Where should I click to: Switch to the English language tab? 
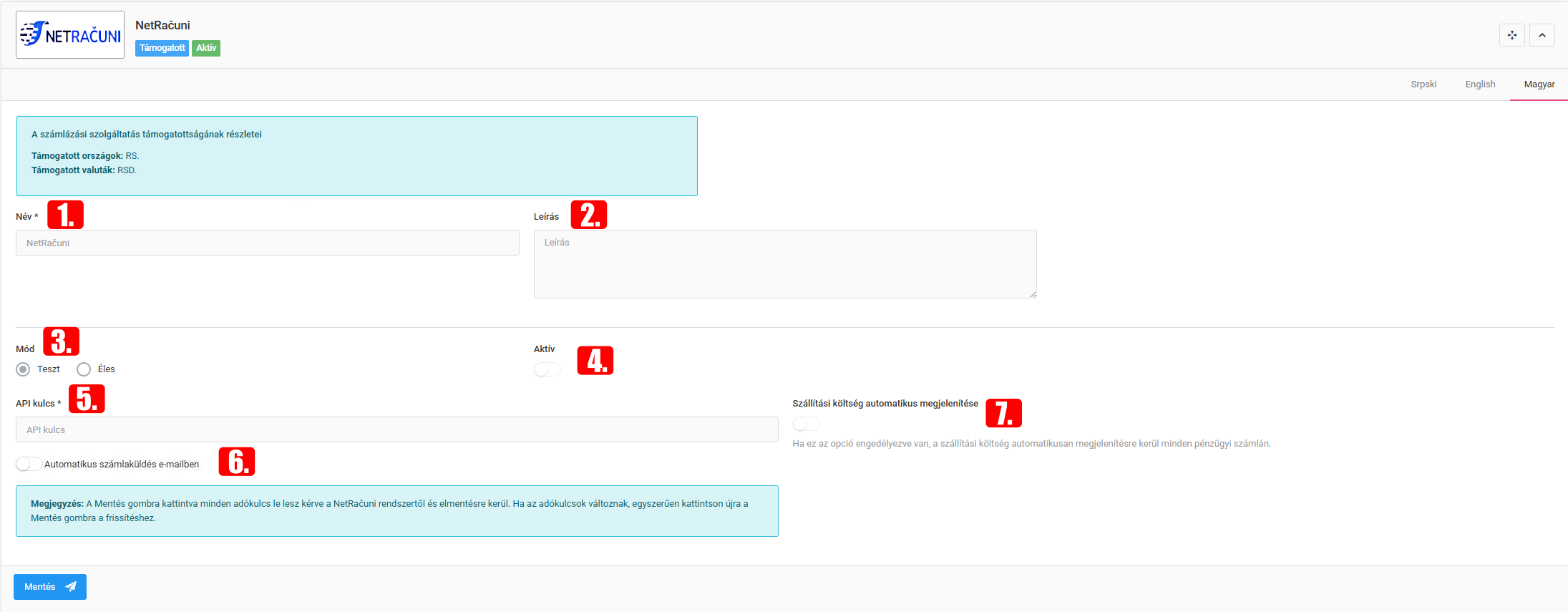pos(1479,84)
